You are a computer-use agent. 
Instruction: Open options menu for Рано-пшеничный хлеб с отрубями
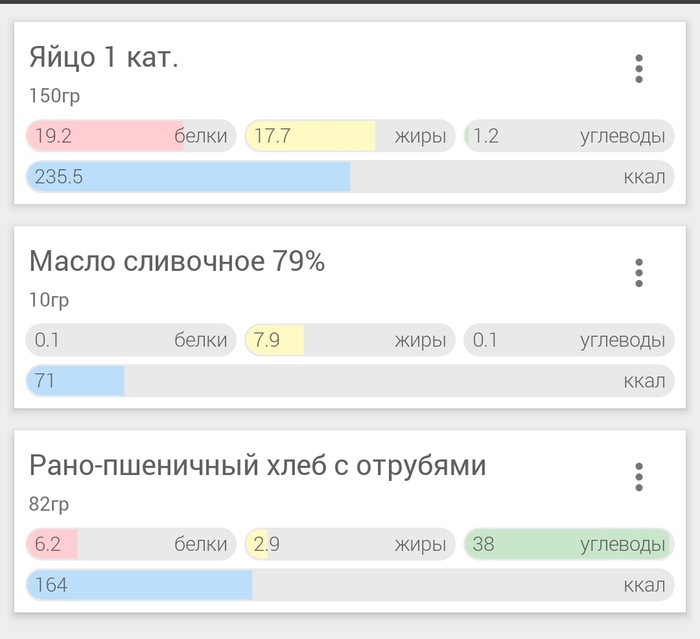pos(638,477)
